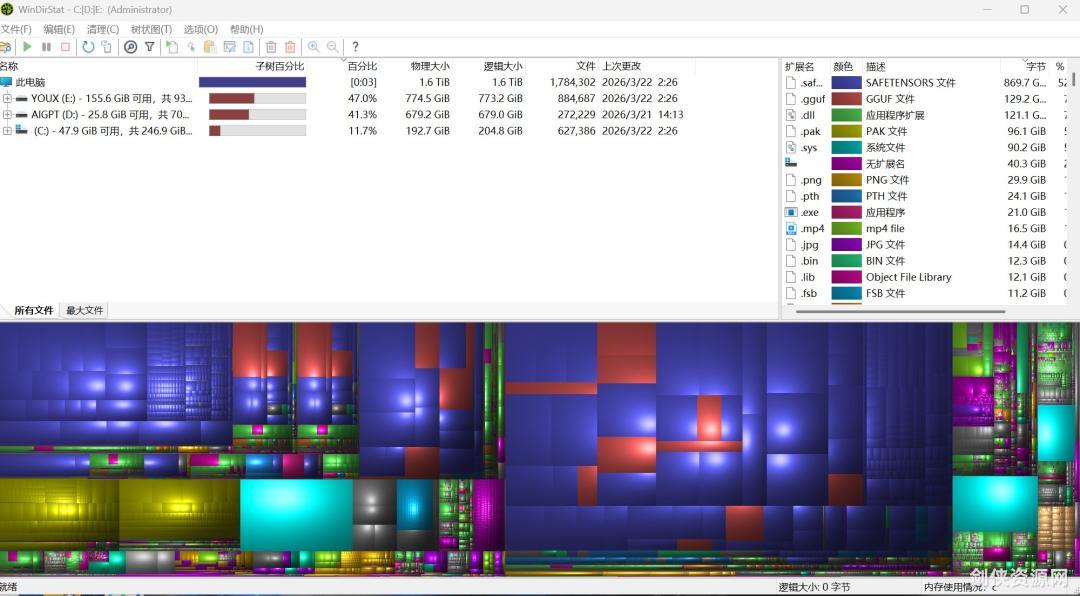Expand the AIGPT (D:) drive tree
1080x596 pixels.
coord(7,115)
